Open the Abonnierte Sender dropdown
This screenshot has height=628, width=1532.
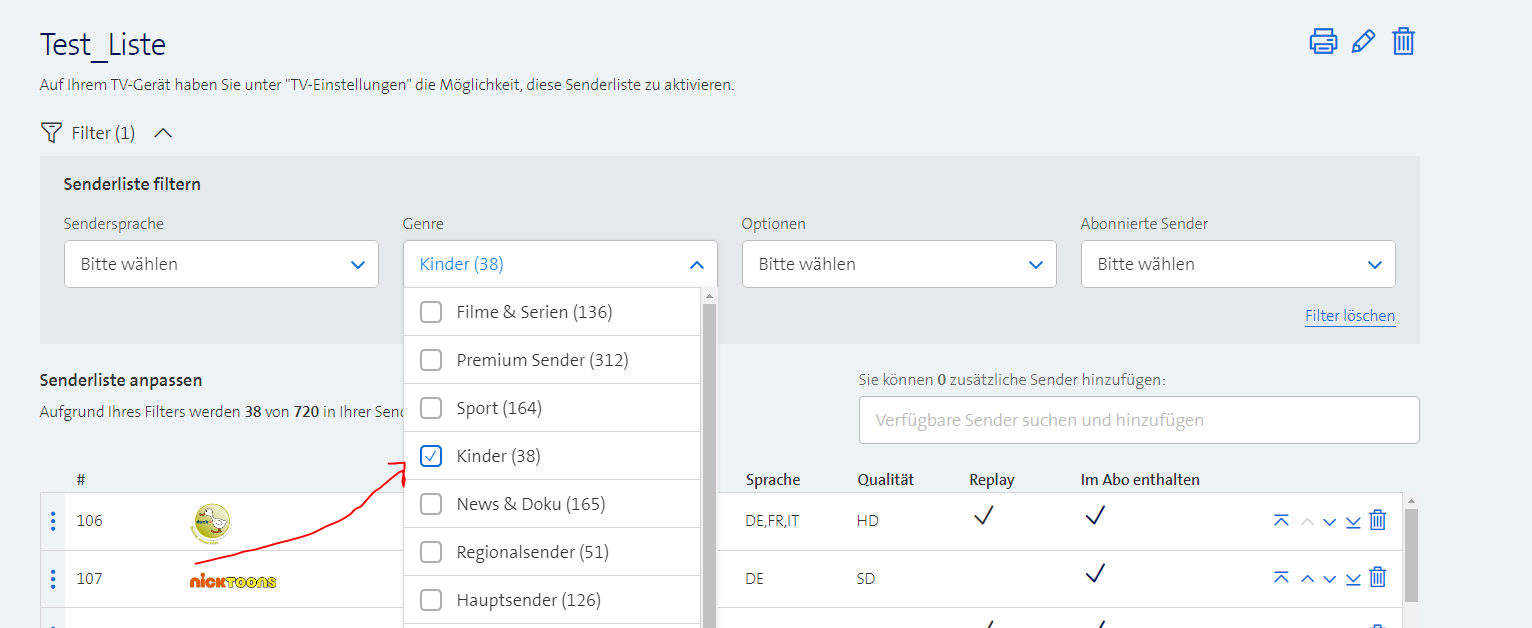tap(1237, 264)
